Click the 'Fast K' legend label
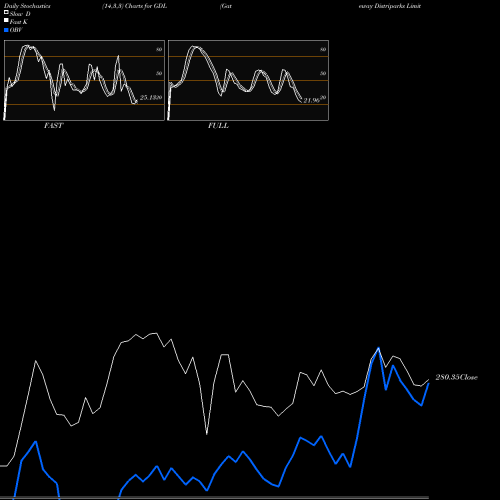The width and height of the screenshot is (500, 500). (19, 22)
